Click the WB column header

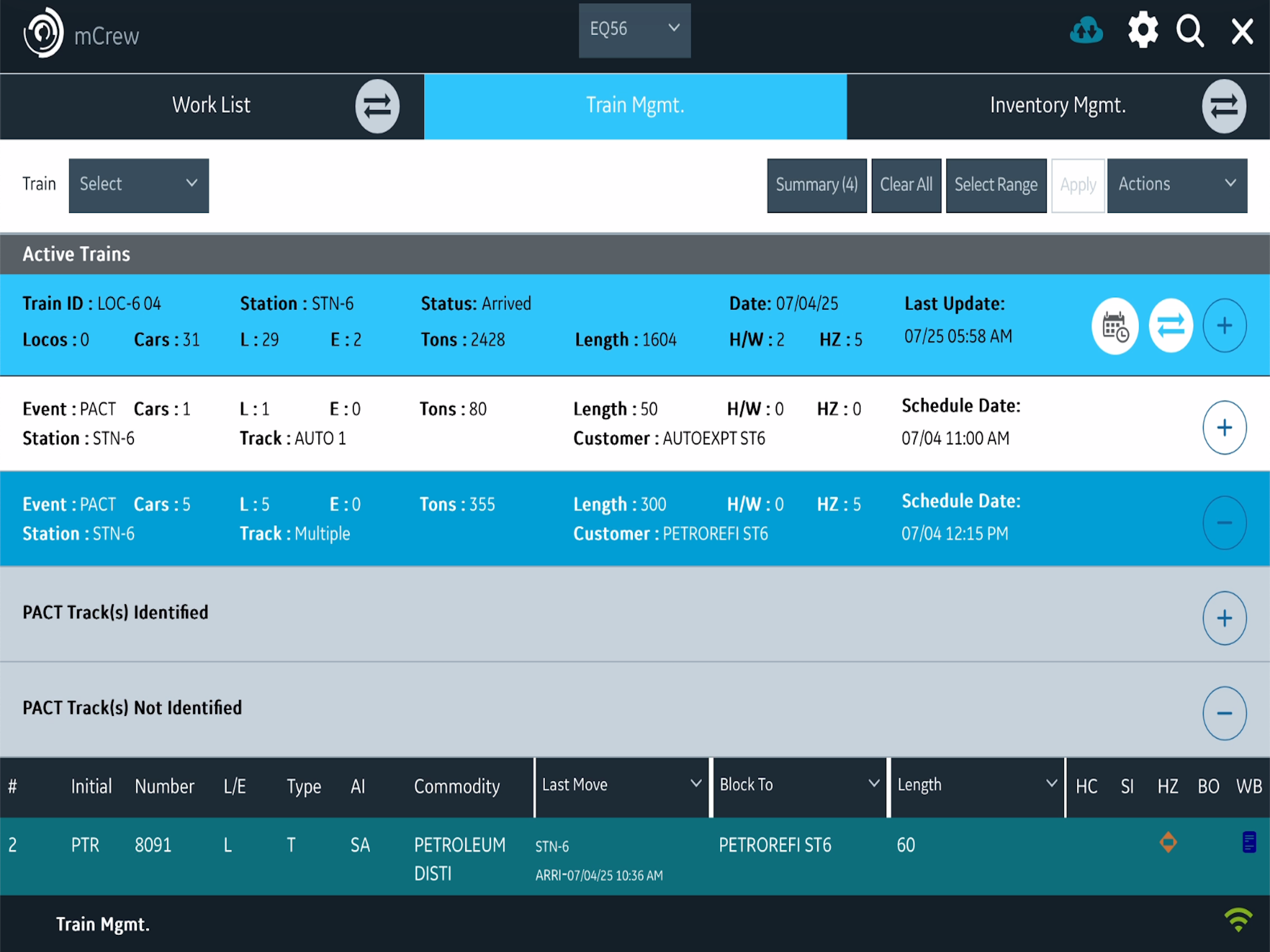pyautogui.click(x=1249, y=787)
